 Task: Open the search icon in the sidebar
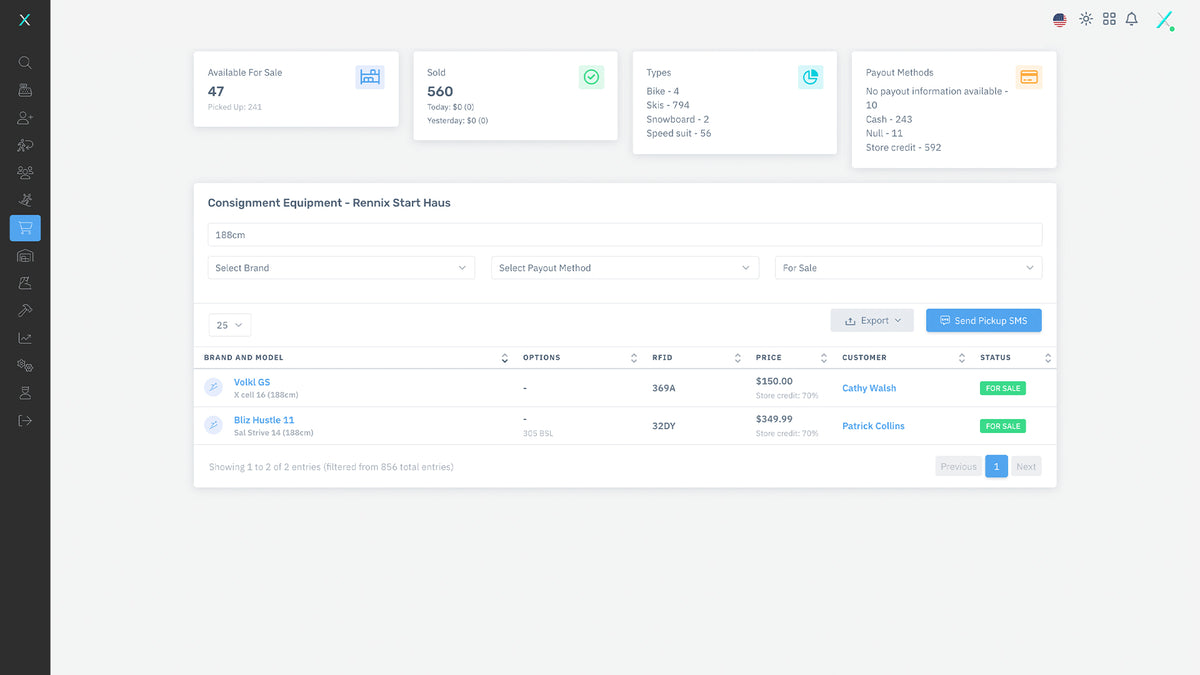click(x=25, y=62)
